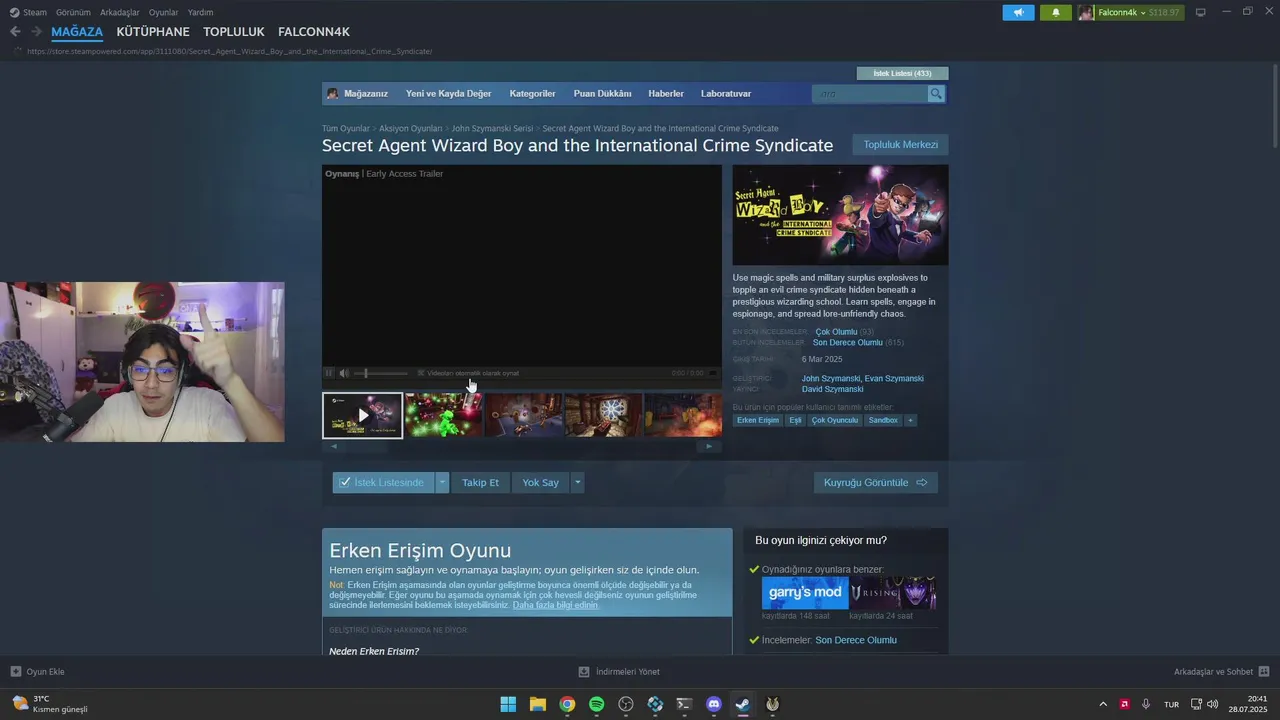Go back with the left arrow
Image resolution: width=1280 pixels, height=720 pixels.
tap(15, 32)
